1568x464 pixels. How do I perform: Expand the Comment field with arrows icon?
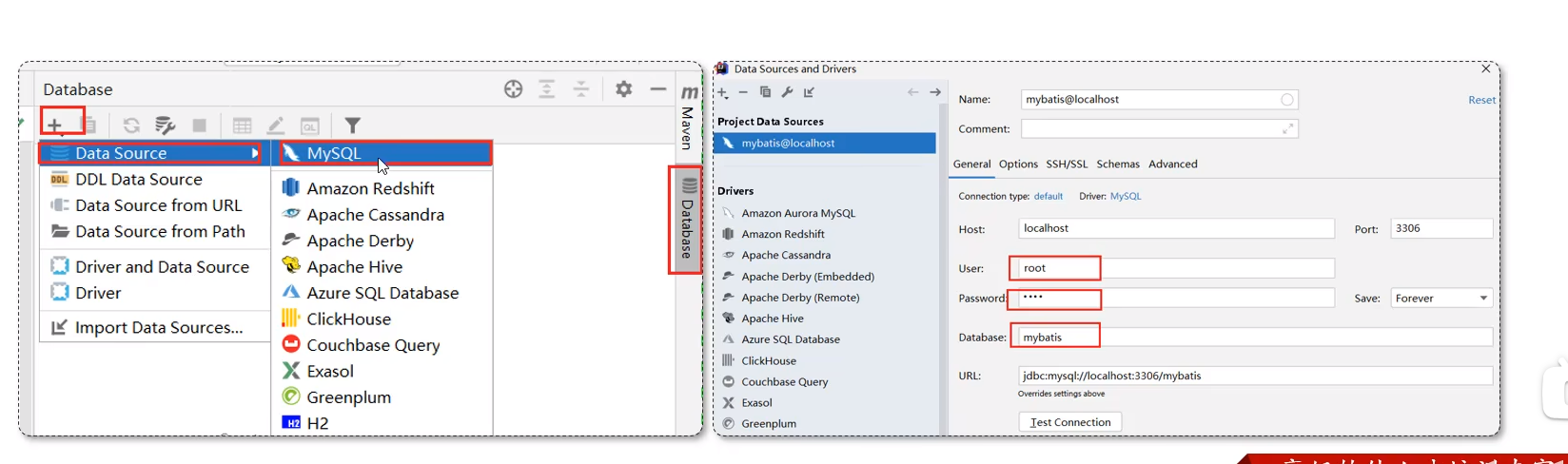[x=1288, y=128]
